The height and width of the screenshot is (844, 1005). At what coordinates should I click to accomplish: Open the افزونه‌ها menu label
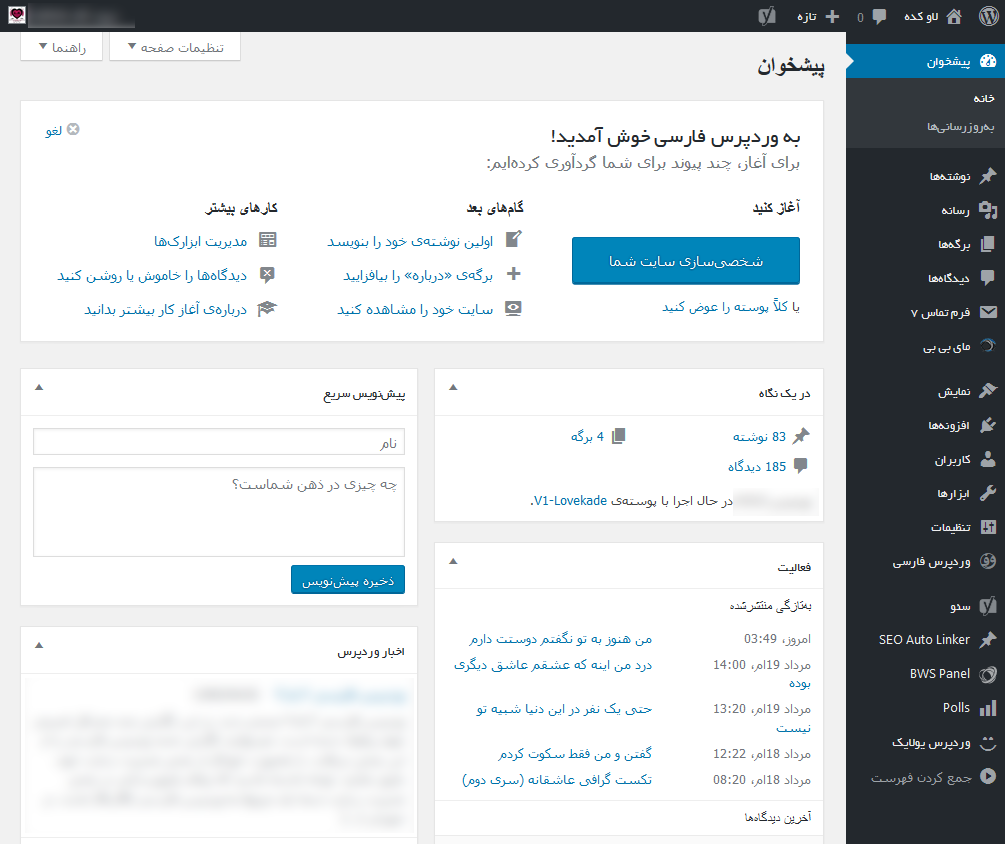tap(949, 426)
